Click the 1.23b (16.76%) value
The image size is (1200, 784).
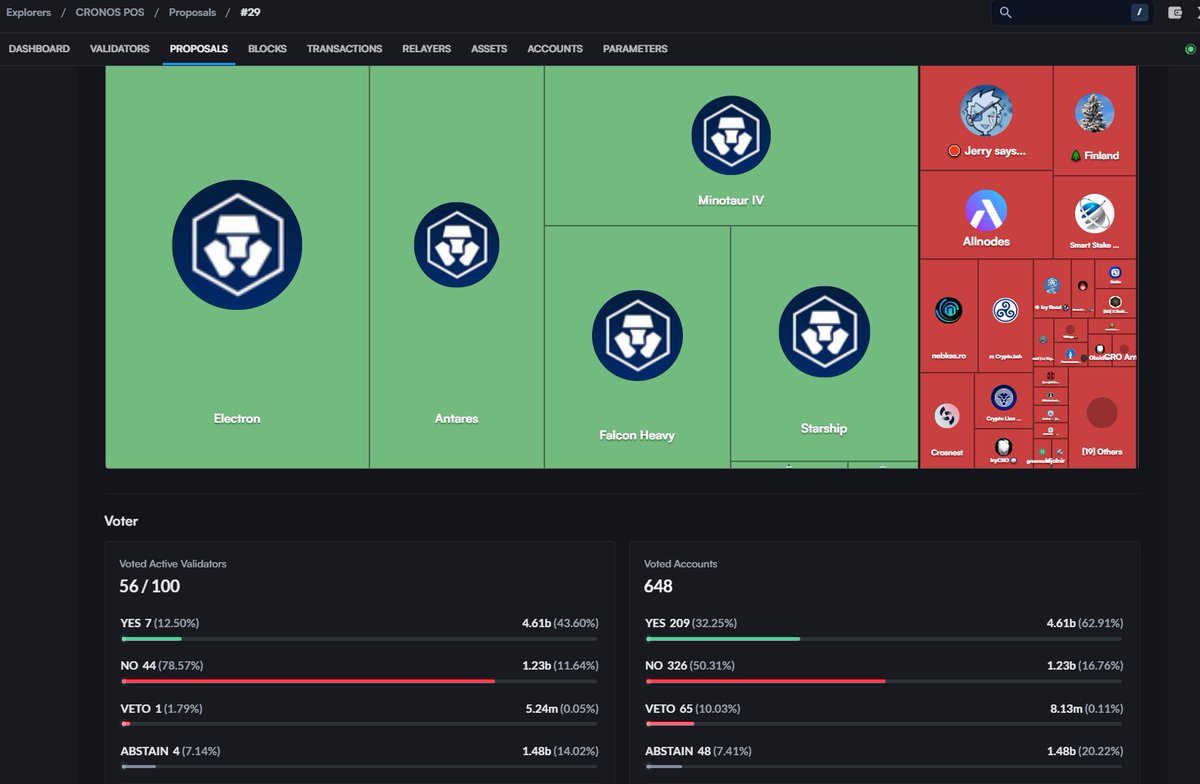click(1084, 665)
